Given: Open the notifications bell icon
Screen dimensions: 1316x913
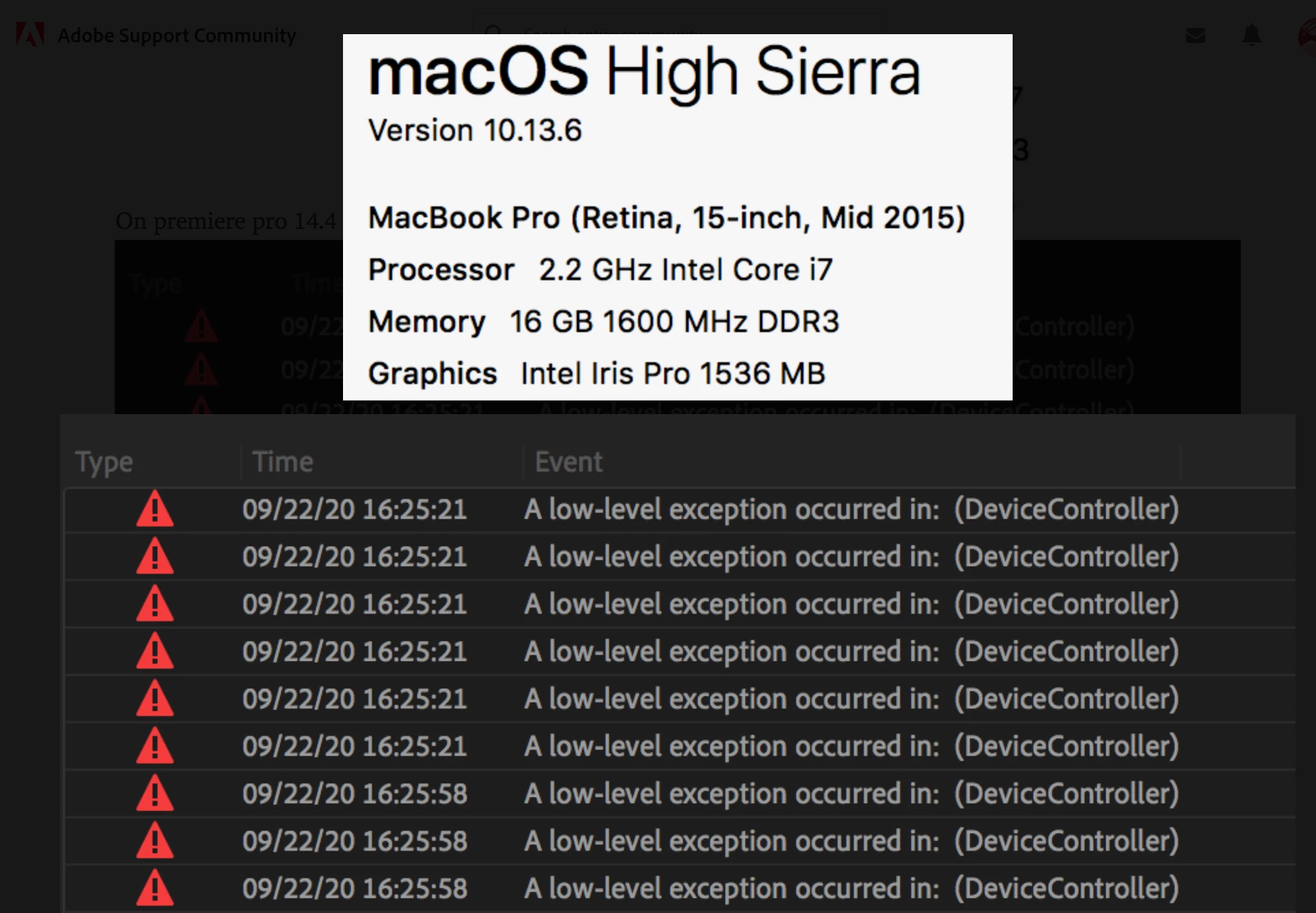Looking at the screenshot, I should 1251,34.
